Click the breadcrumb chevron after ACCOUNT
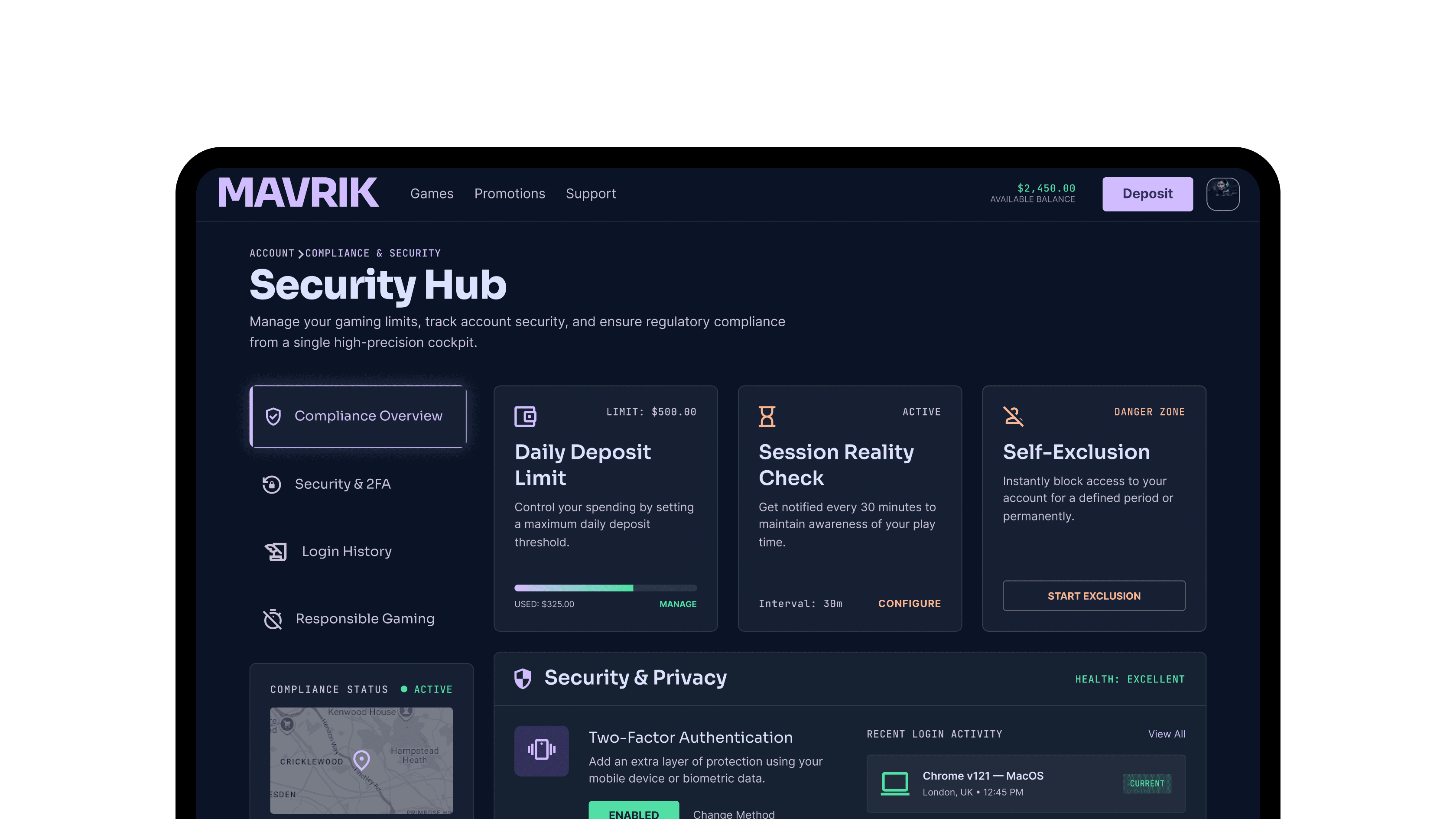Screen dimensions: 1456x819 tap(301, 254)
